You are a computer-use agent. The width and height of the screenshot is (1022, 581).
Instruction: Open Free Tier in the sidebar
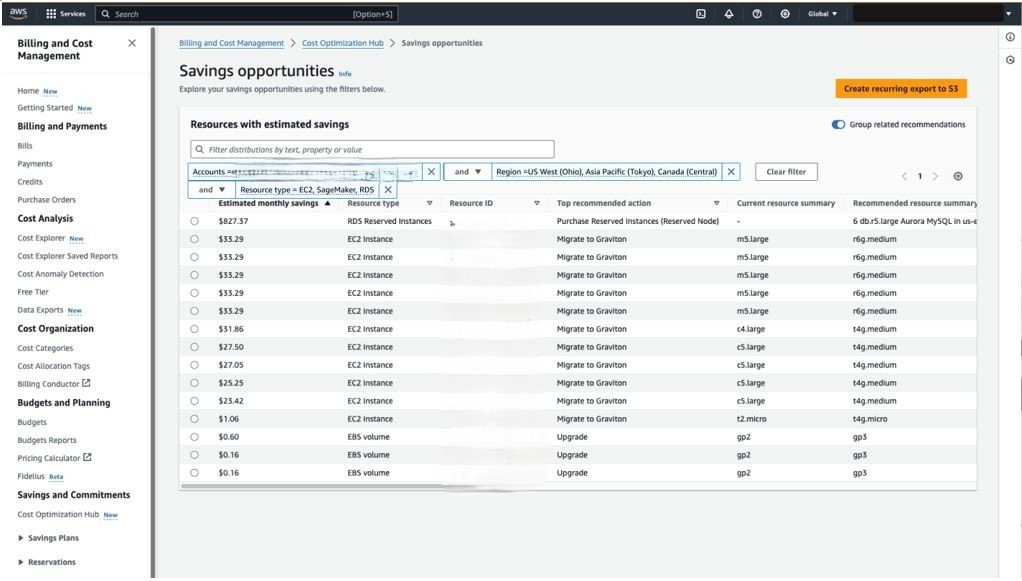click(x=33, y=292)
